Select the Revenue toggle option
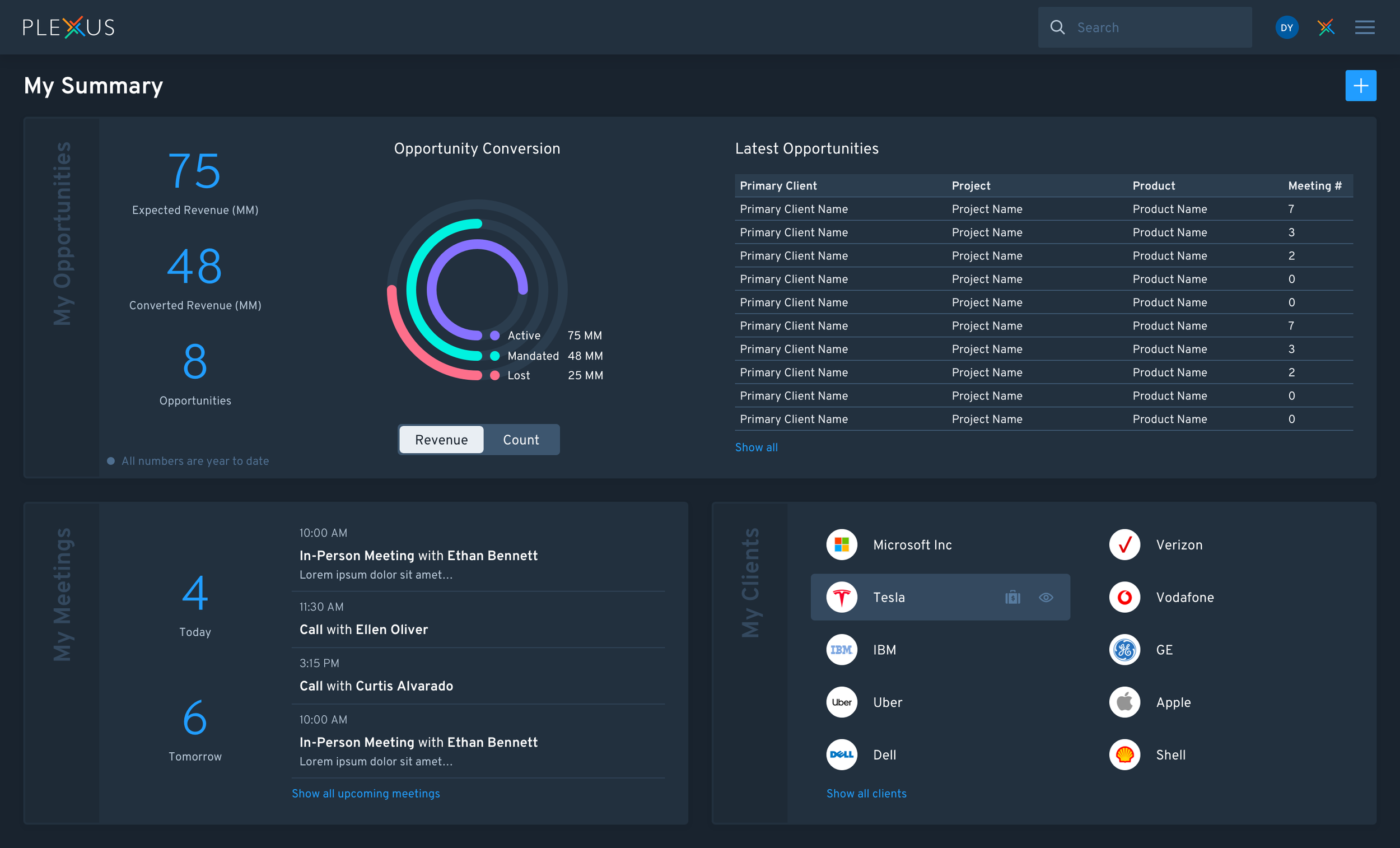 (x=441, y=440)
